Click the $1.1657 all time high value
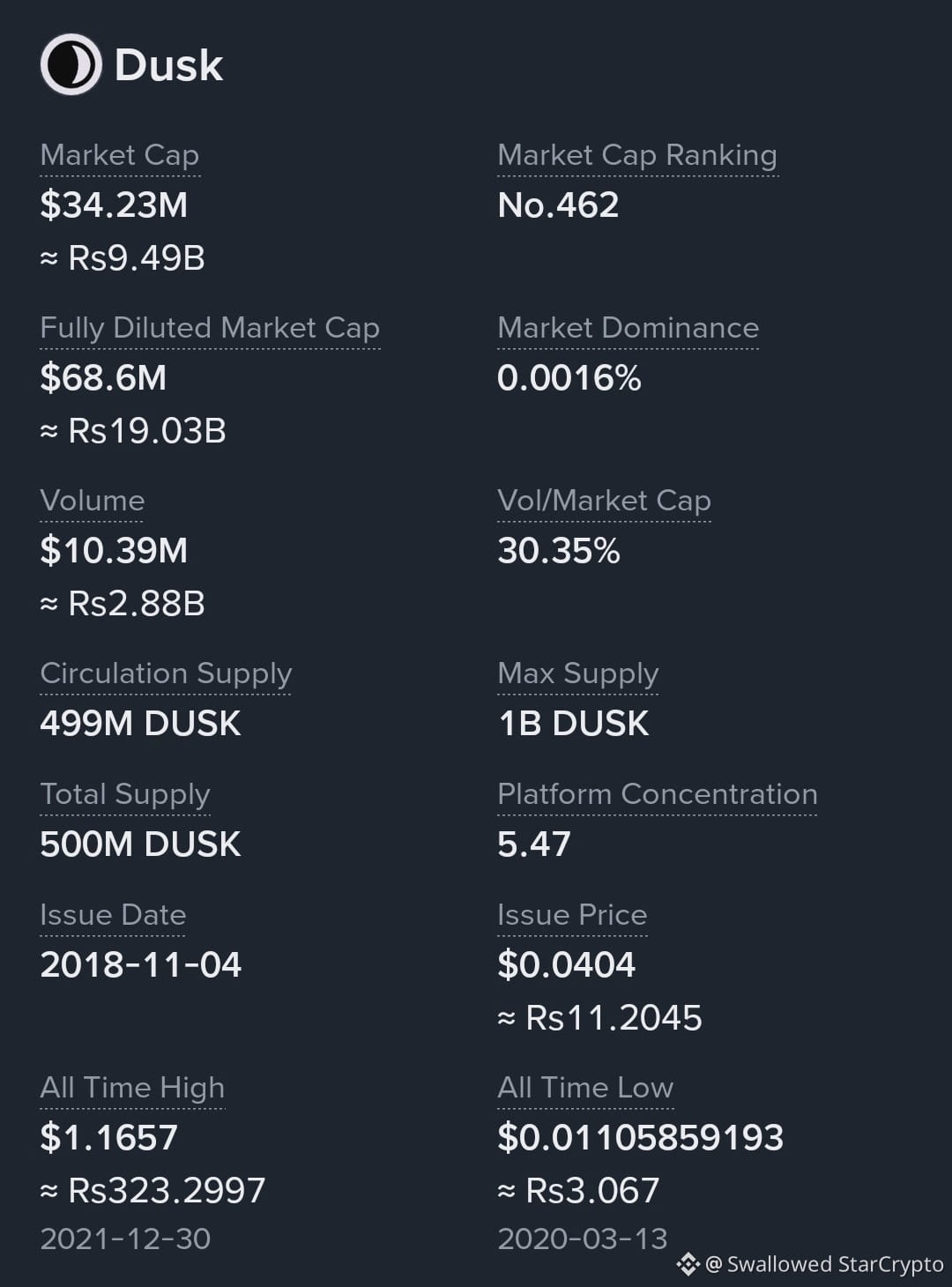Screen dimensions: 952x1287 108,1138
